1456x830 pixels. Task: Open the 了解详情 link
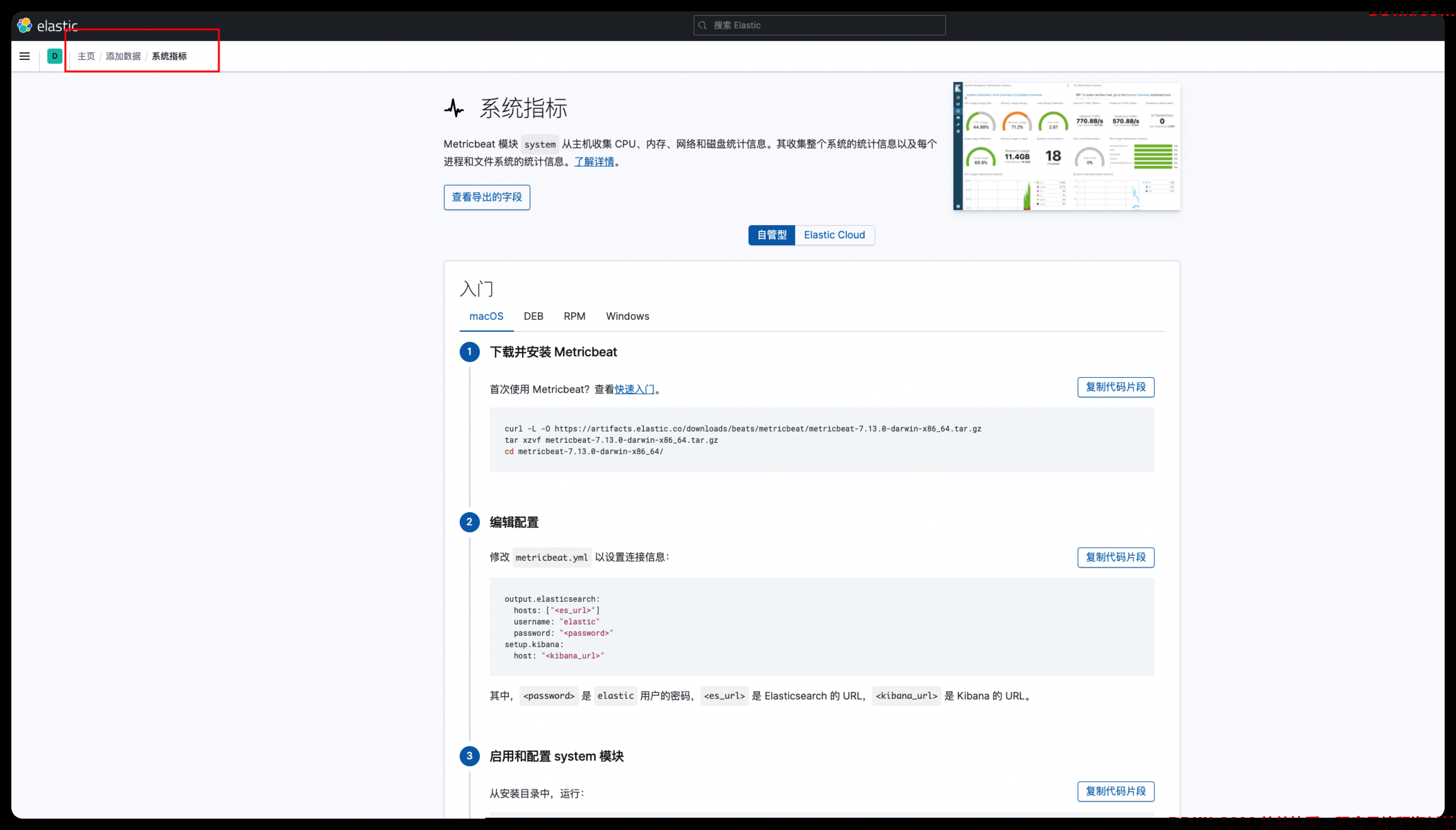(594, 161)
